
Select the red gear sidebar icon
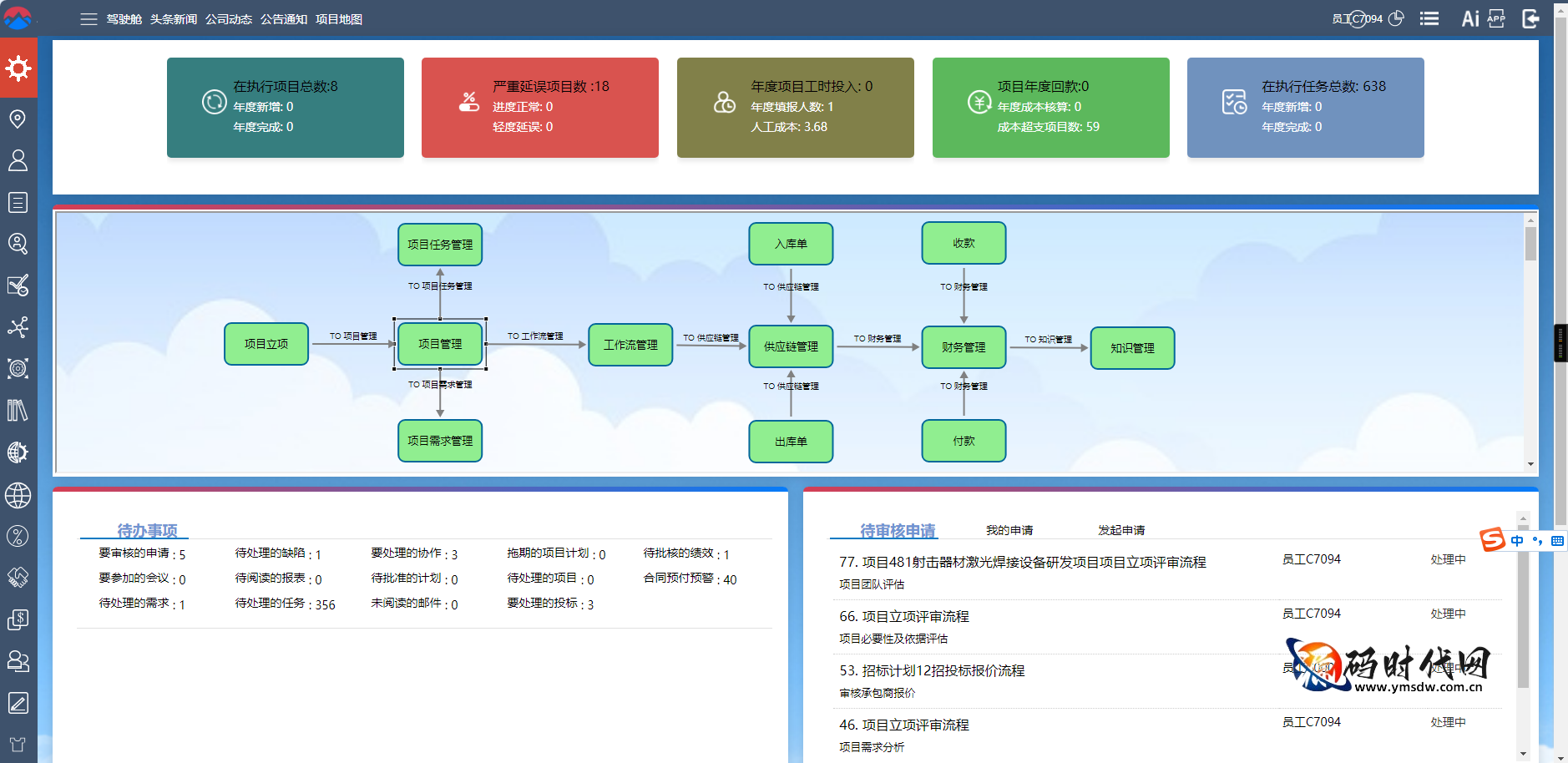coord(18,68)
